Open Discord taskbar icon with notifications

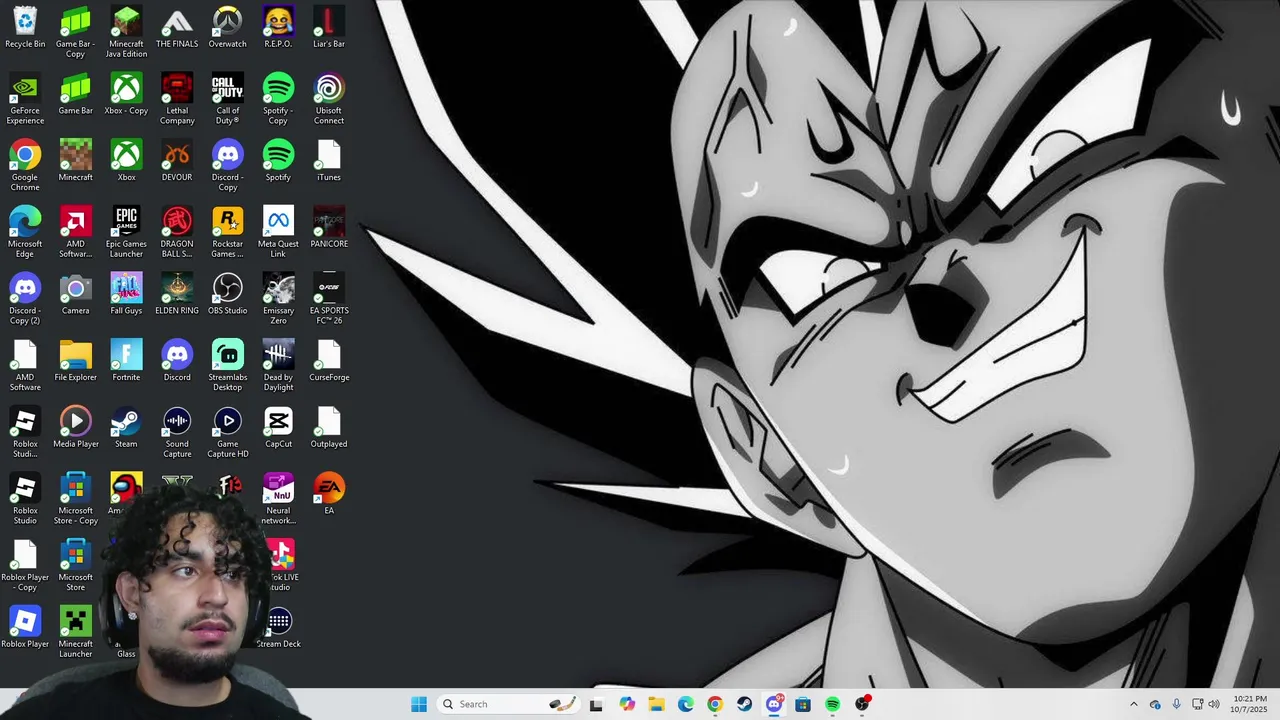coord(774,704)
